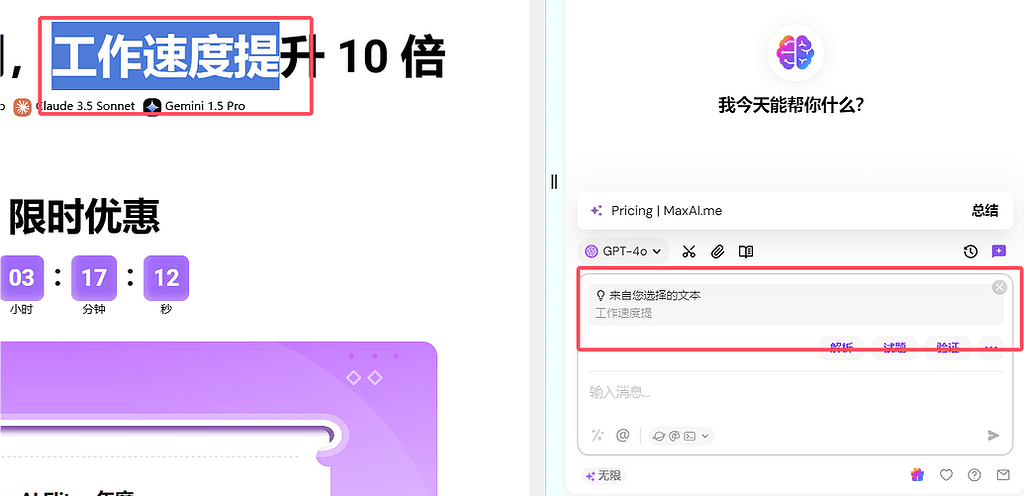The width and height of the screenshot is (1024, 496).
Task: Click the 限时优惠 heading
Action: 84,217
